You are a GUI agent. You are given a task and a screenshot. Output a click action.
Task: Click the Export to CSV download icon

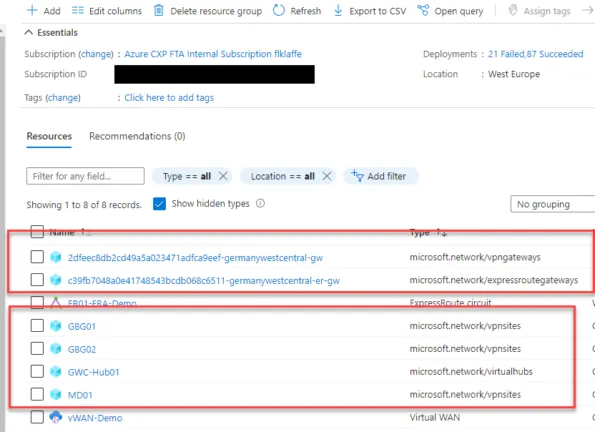[338, 11]
